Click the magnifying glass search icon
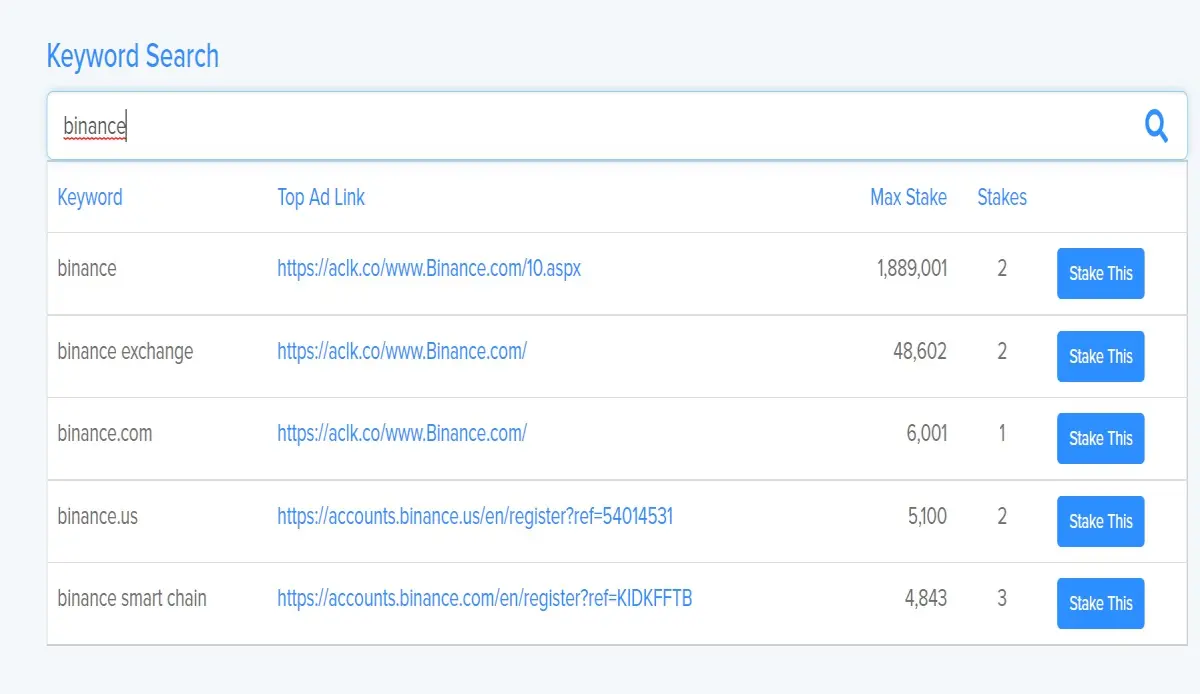This screenshot has width=1200, height=694. click(x=1156, y=126)
